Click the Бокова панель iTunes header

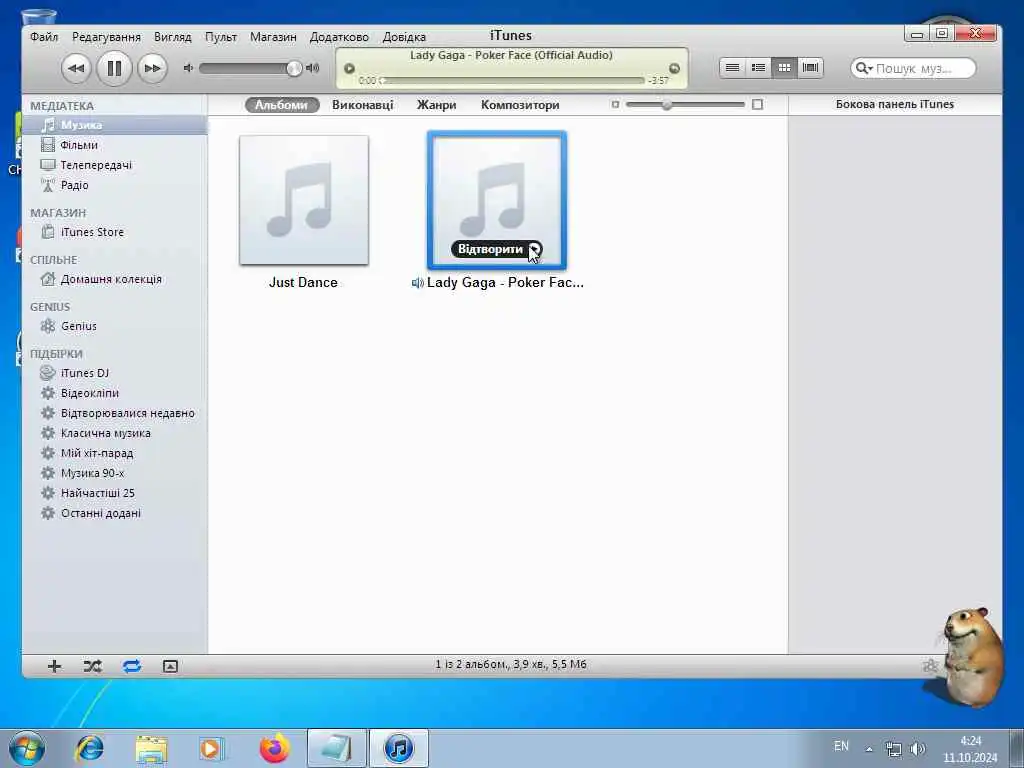(x=895, y=104)
